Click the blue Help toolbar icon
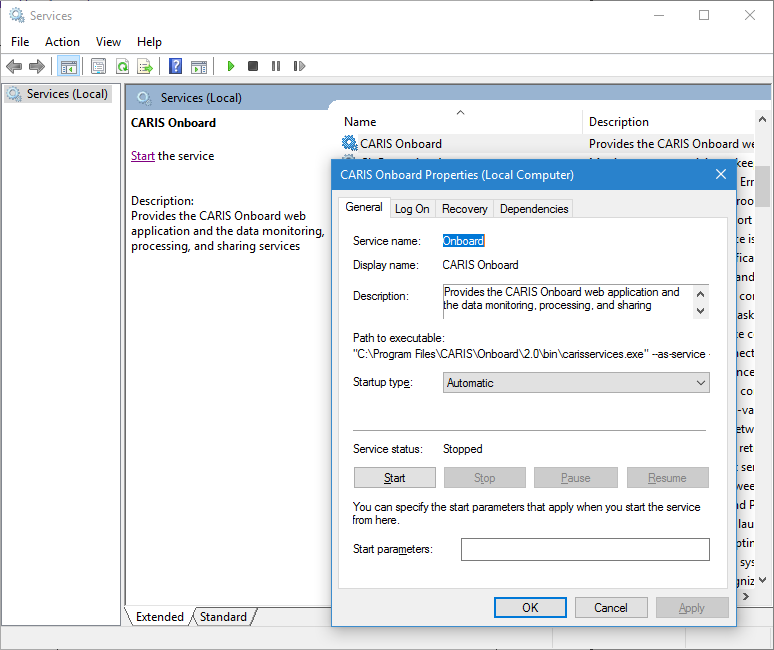This screenshot has width=774, height=650. [175, 66]
